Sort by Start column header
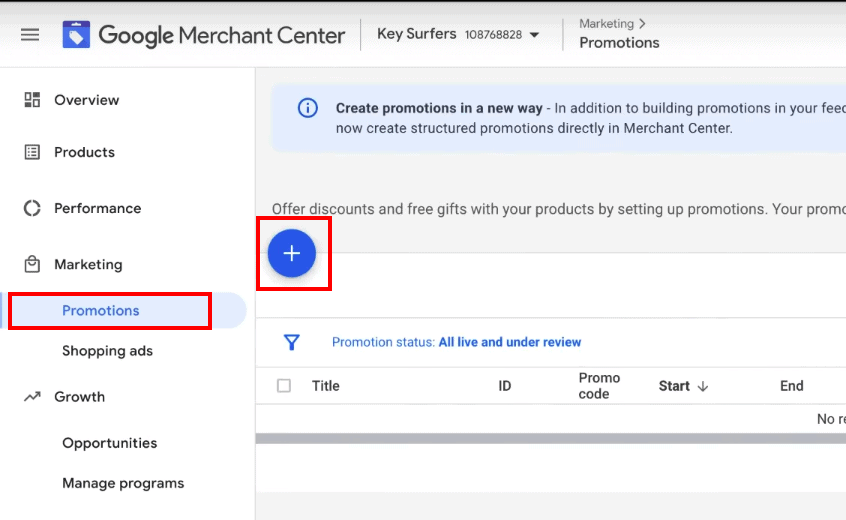Viewport: 846px width, 520px height. pos(674,386)
